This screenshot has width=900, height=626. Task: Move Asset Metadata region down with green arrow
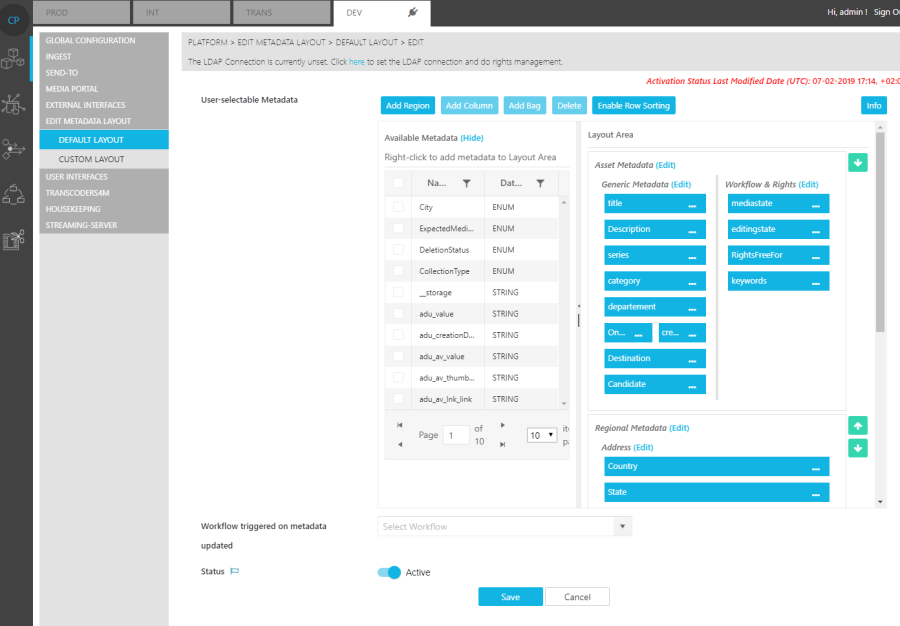point(857,163)
